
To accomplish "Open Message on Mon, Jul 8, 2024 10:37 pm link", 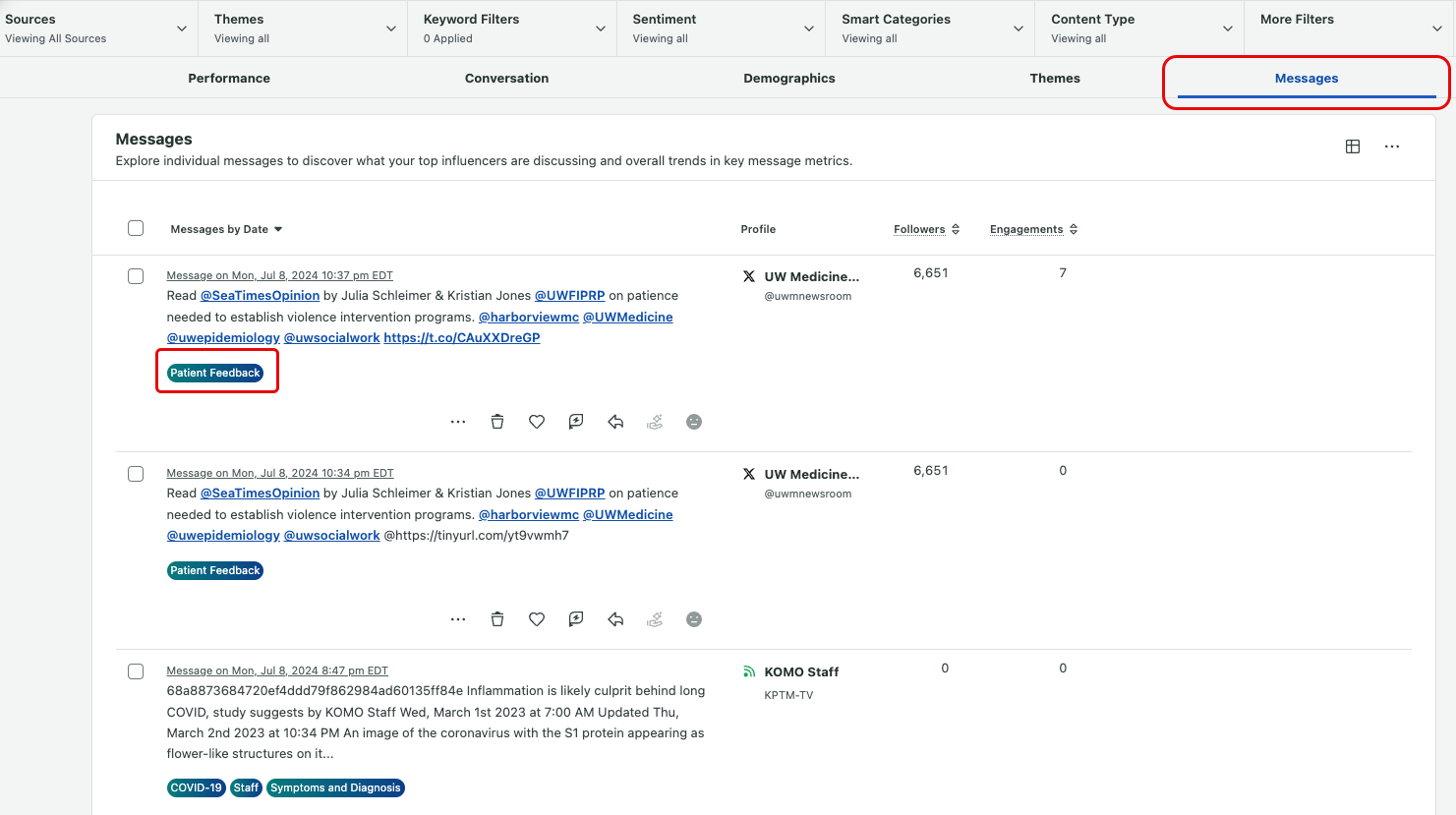I will click(x=280, y=276).
